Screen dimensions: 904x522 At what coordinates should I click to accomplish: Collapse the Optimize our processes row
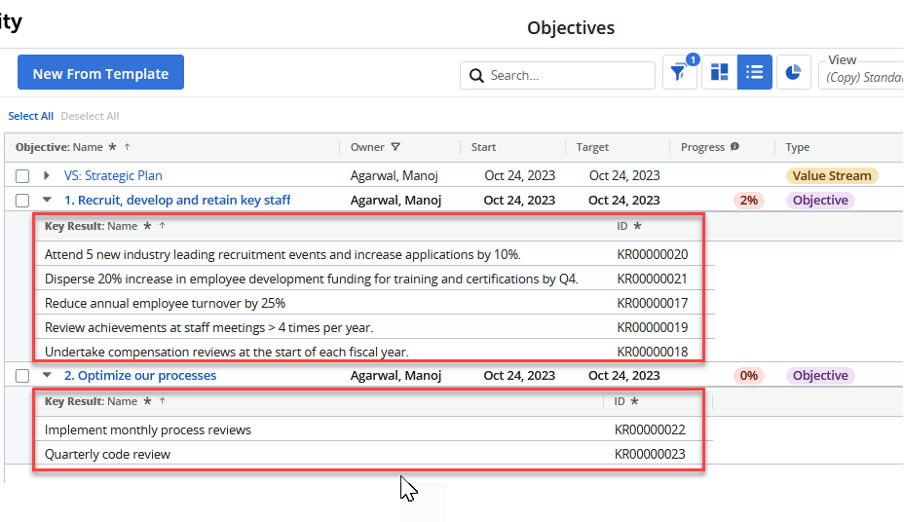pos(47,375)
